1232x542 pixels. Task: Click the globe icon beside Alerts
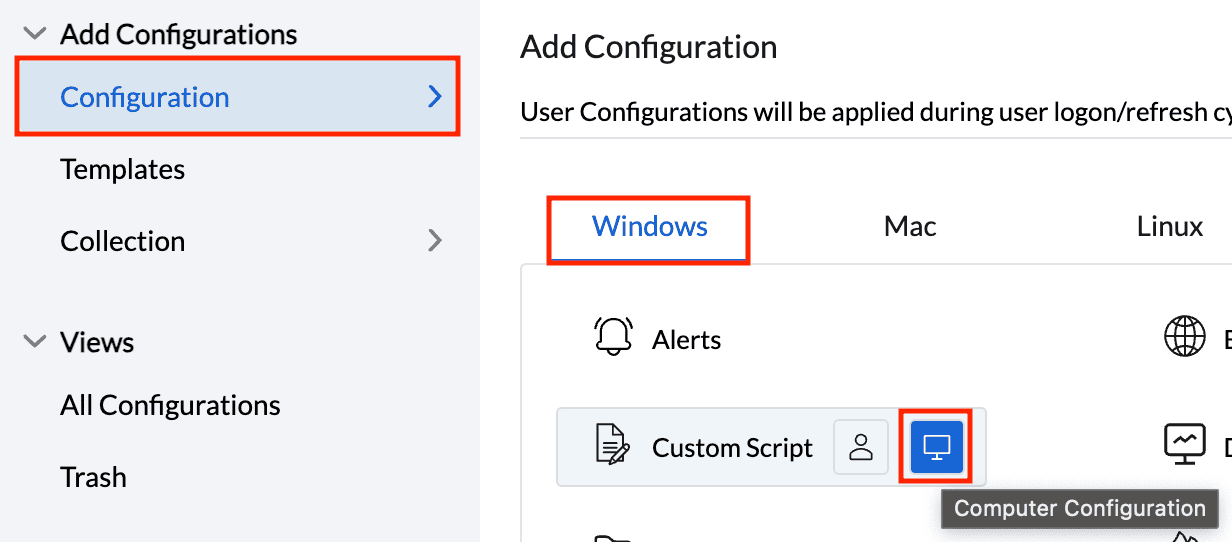tap(1185, 337)
